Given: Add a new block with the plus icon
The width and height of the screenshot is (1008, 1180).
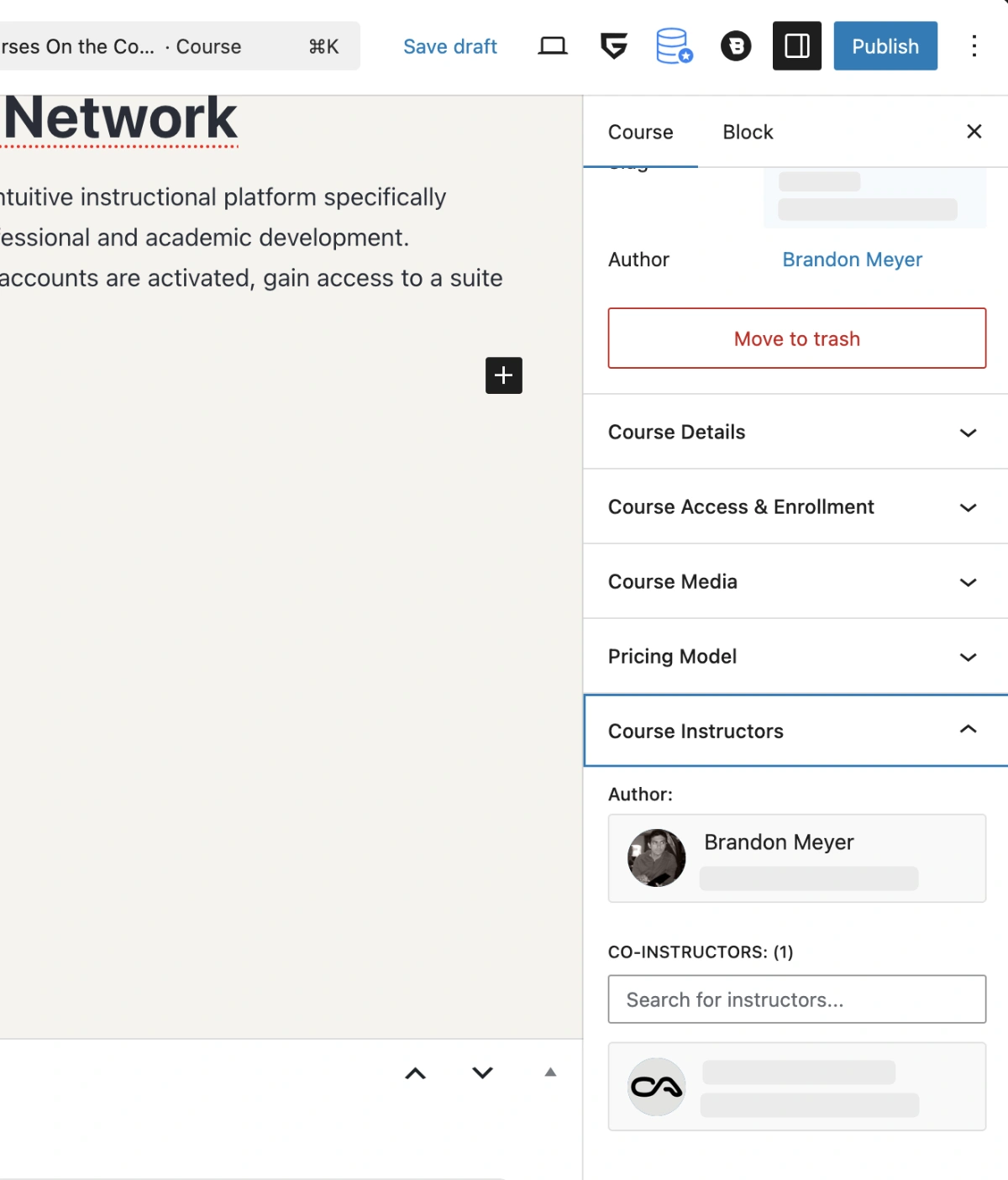Looking at the screenshot, I should (x=503, y=375).
